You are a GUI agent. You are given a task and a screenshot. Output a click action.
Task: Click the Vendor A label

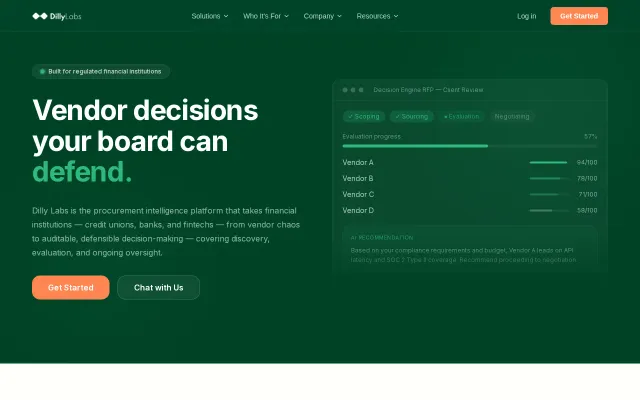point(358,162)
